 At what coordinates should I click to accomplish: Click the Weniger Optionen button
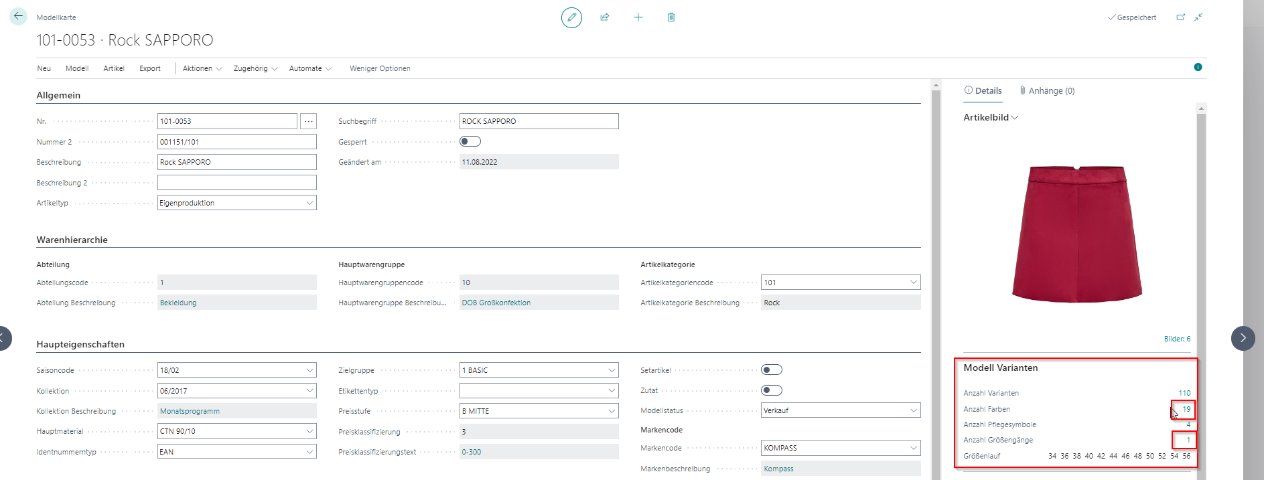pos(379,68)
